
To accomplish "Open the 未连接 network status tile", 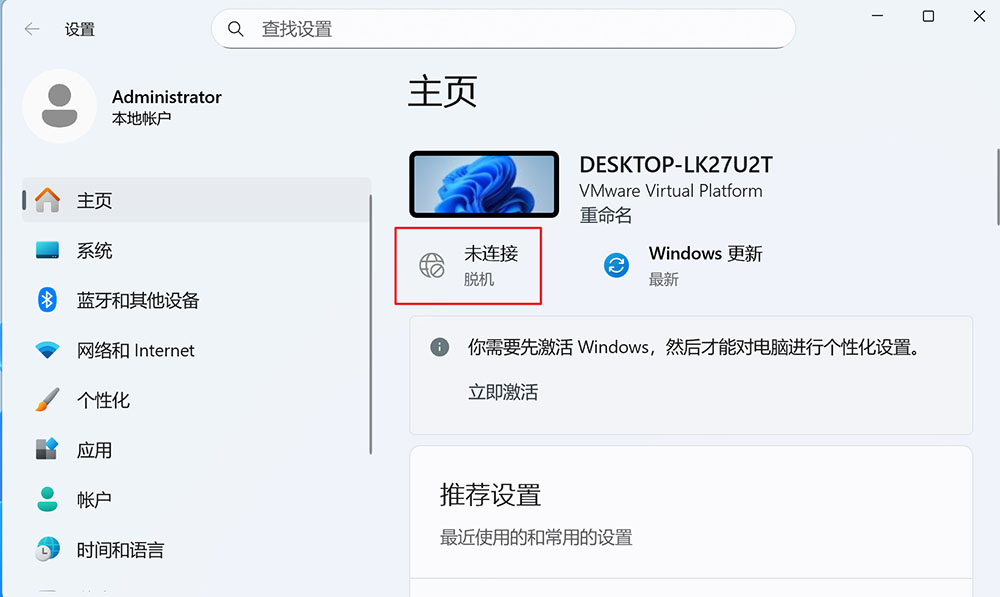I will pos(468,265).
